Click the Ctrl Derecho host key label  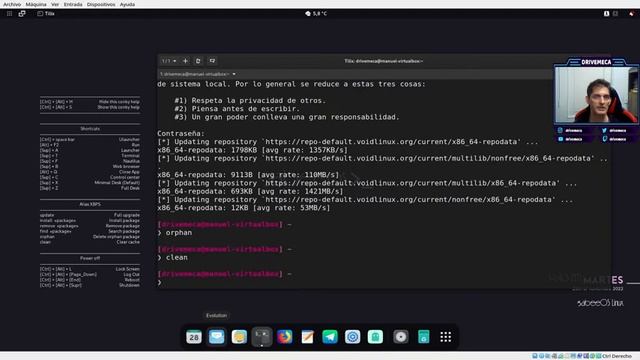point(617,356)
